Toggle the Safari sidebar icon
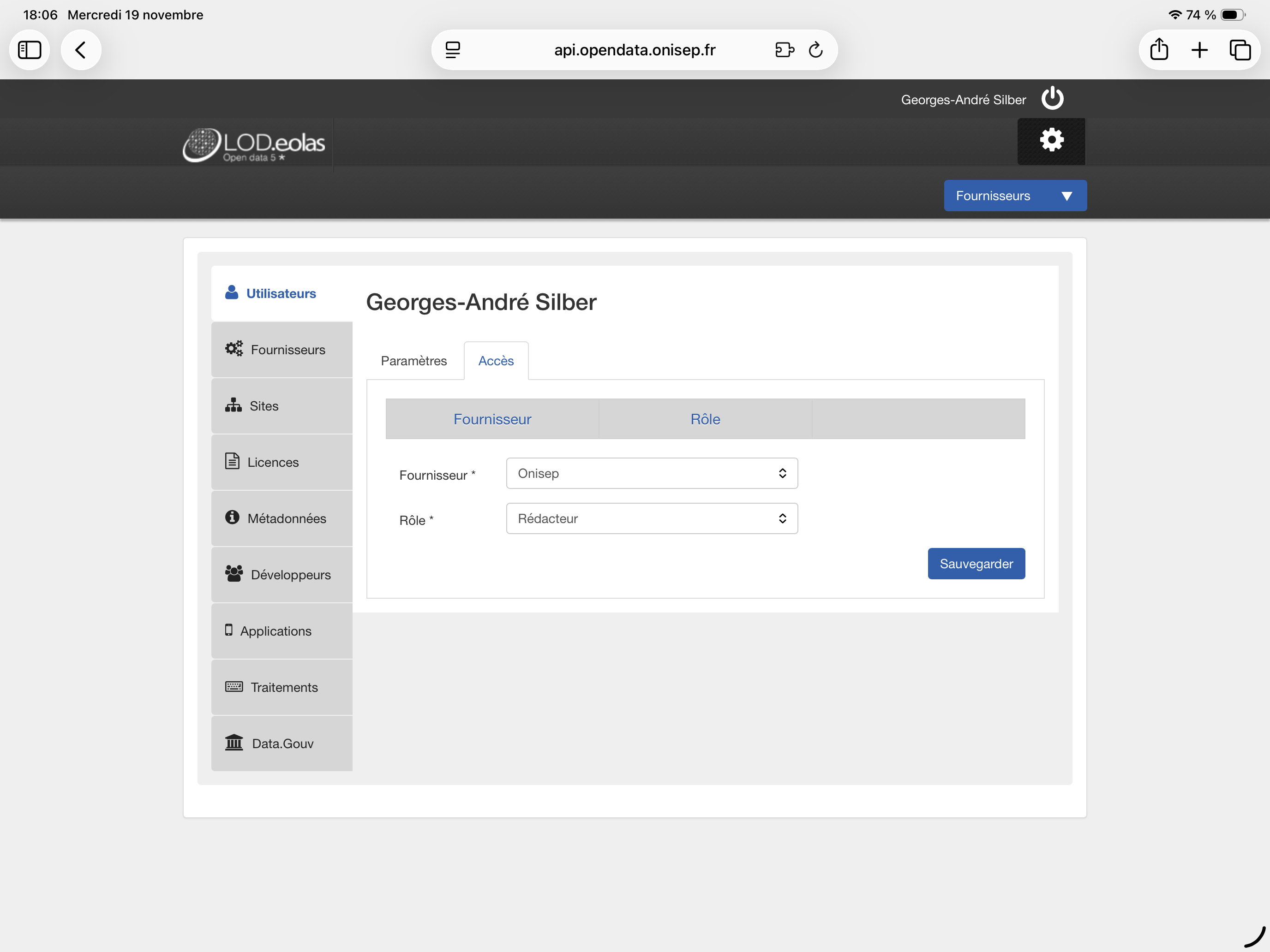The height and width of the screenshot is (952, 1270). point(30,50)
